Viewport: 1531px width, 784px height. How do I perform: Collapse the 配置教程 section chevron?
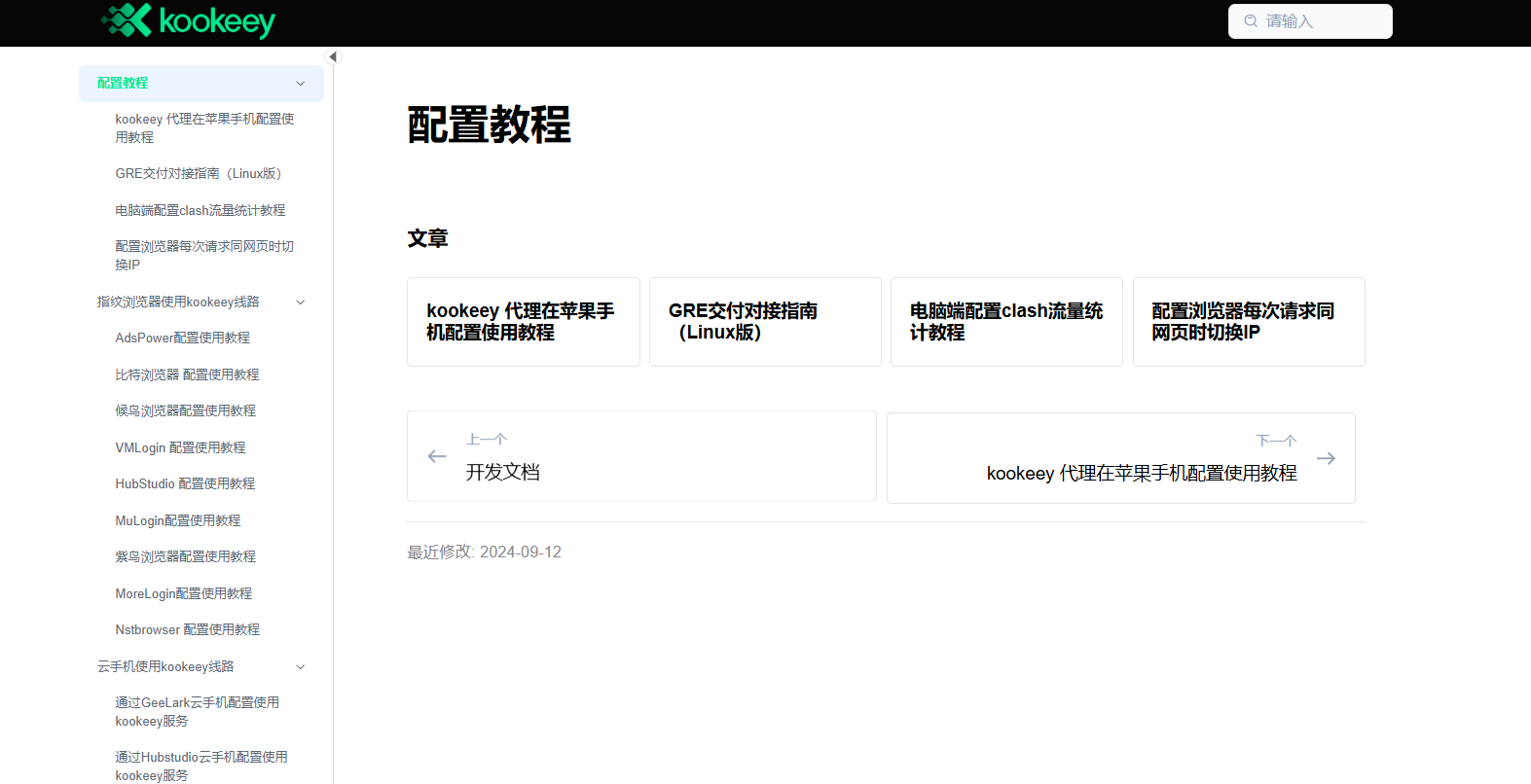[x=301, y=84]
